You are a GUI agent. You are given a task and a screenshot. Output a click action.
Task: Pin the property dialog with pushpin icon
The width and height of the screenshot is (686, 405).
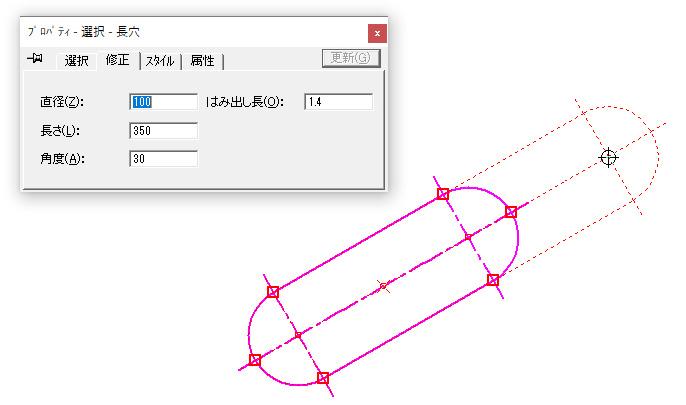point(35,58)
